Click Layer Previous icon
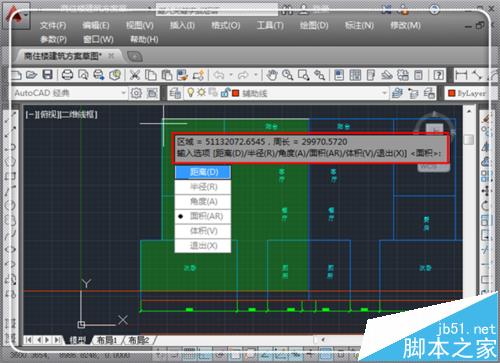This screenshot has height=363, width=500. 413,93
